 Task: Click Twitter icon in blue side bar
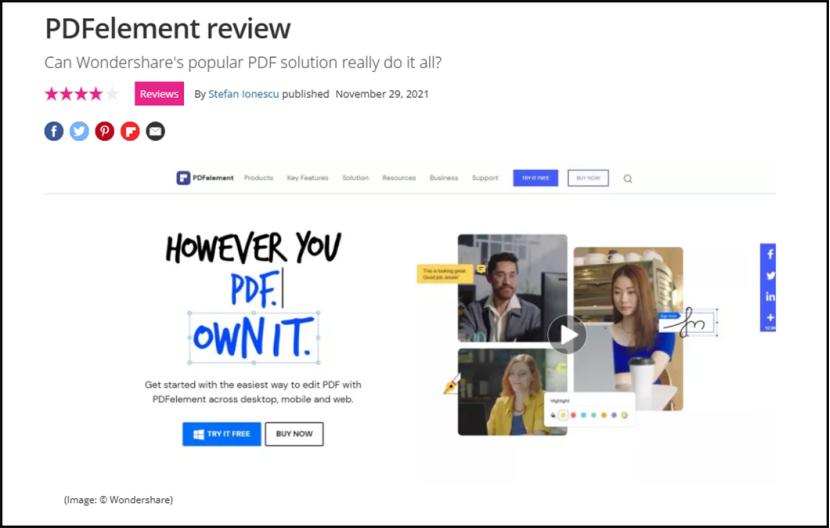coord(770,275)
